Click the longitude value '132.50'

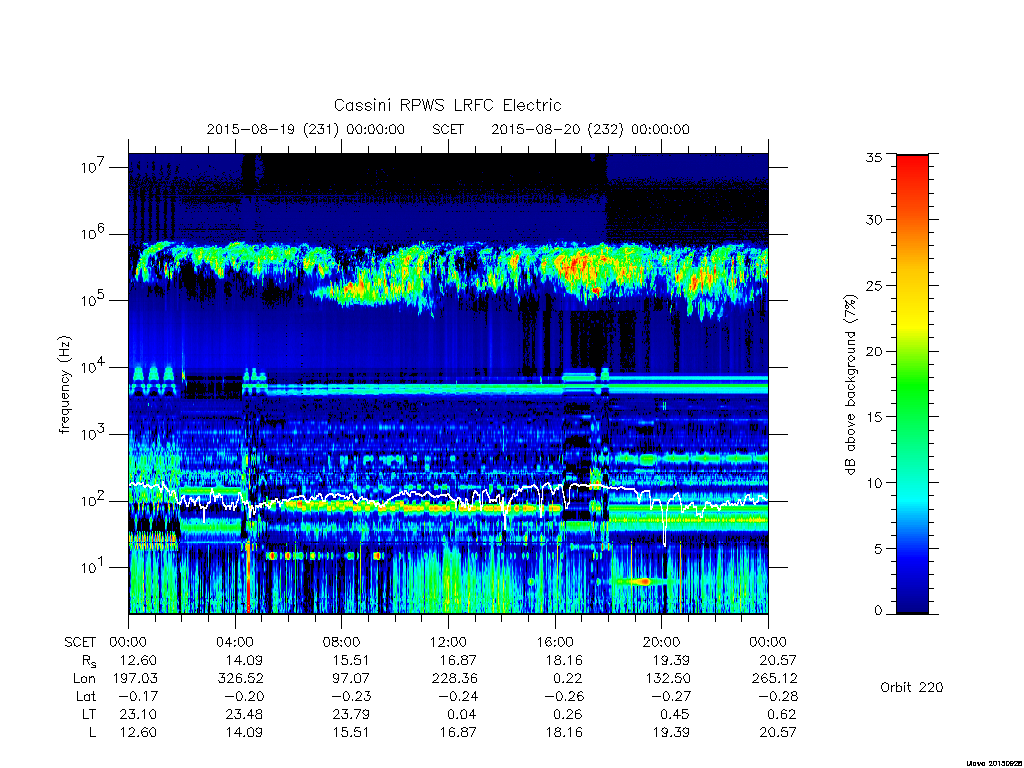667,679
